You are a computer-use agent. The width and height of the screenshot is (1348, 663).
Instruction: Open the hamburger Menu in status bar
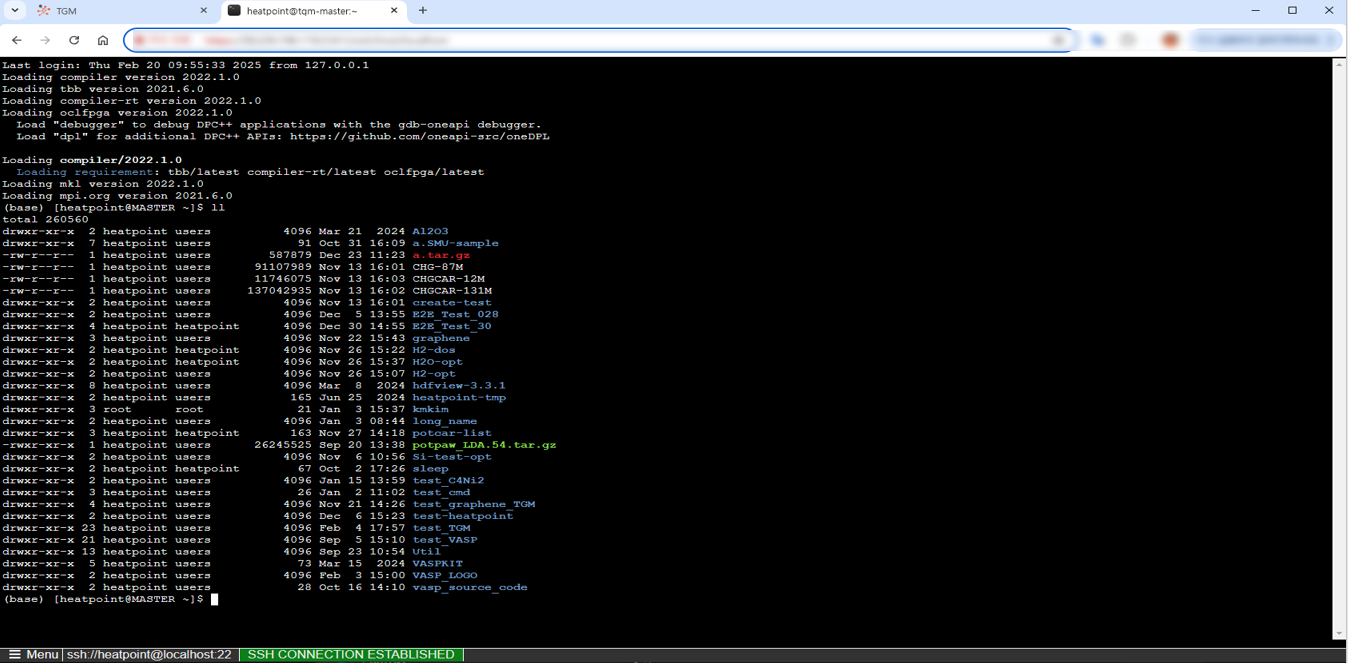click(33, 654)
